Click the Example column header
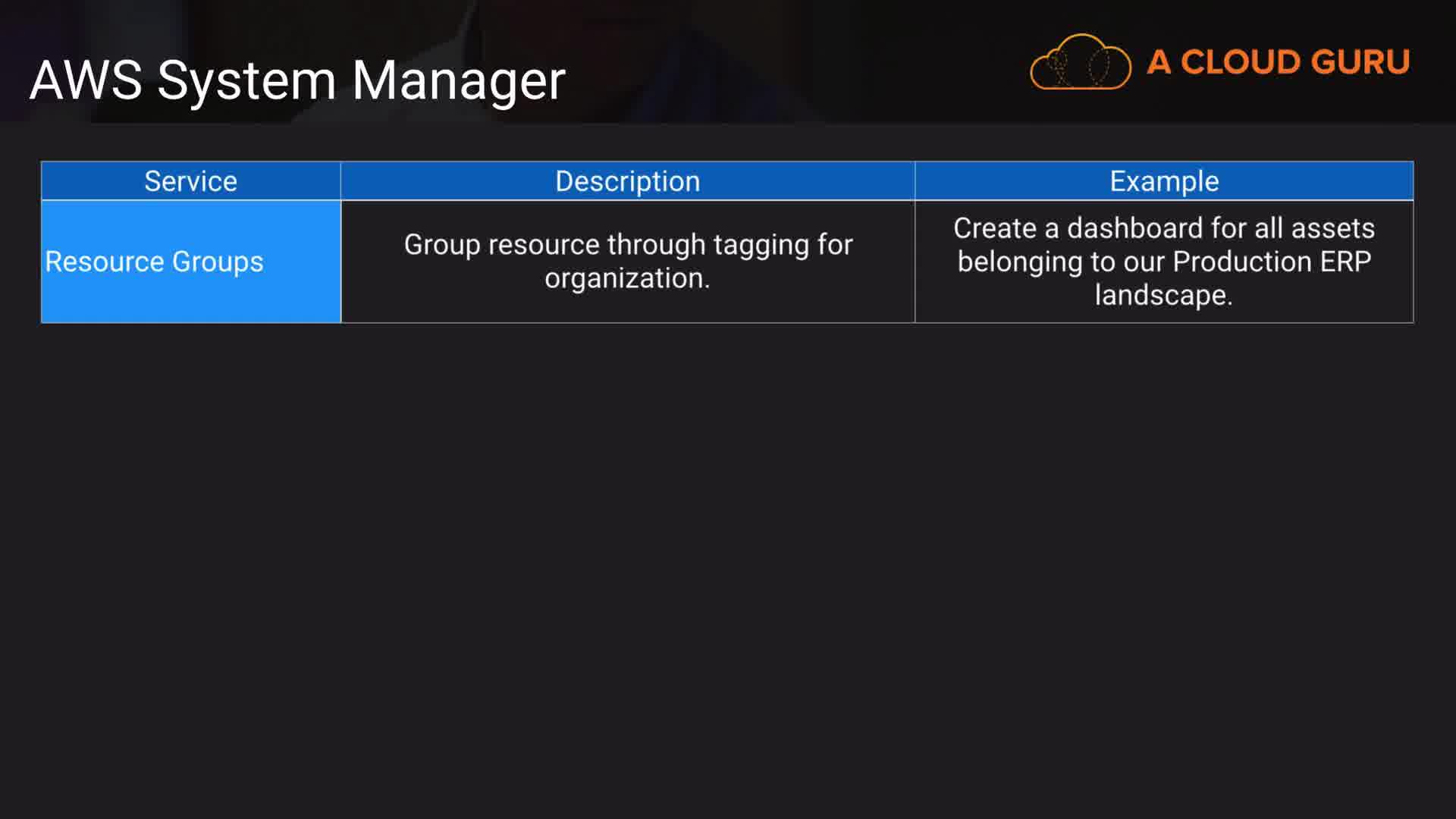The height and width of the screenshot is (819, 1456). click(x=1164, y=181)
